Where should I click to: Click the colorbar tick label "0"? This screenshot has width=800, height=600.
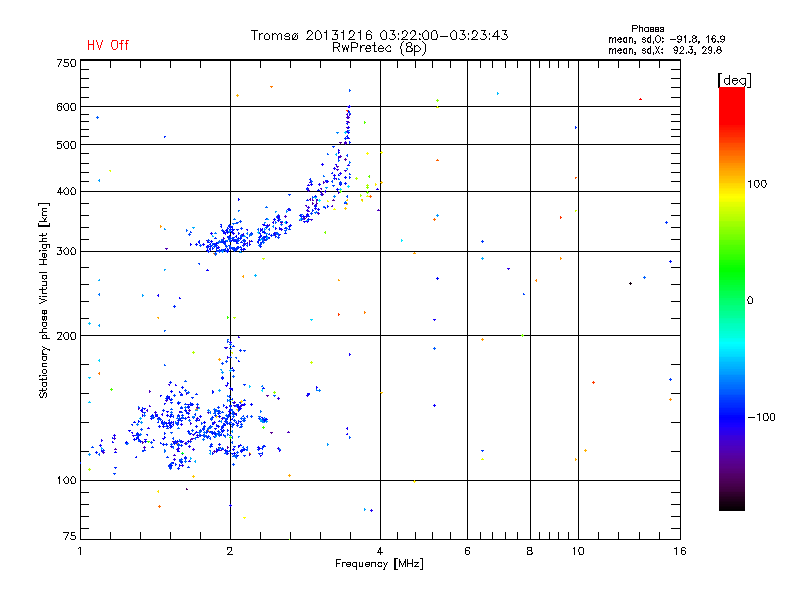(x=749, y=301)
